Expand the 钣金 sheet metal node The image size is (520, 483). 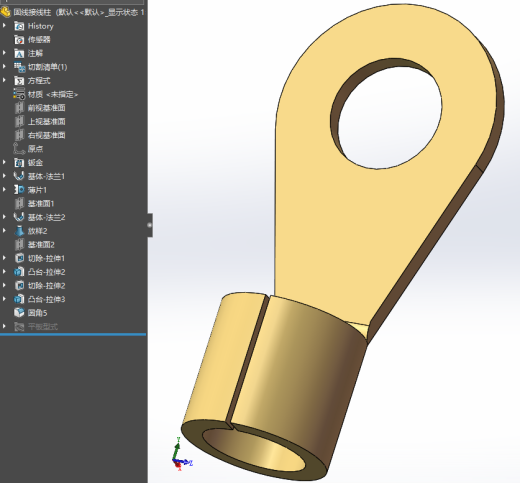[x=4, y=162]
